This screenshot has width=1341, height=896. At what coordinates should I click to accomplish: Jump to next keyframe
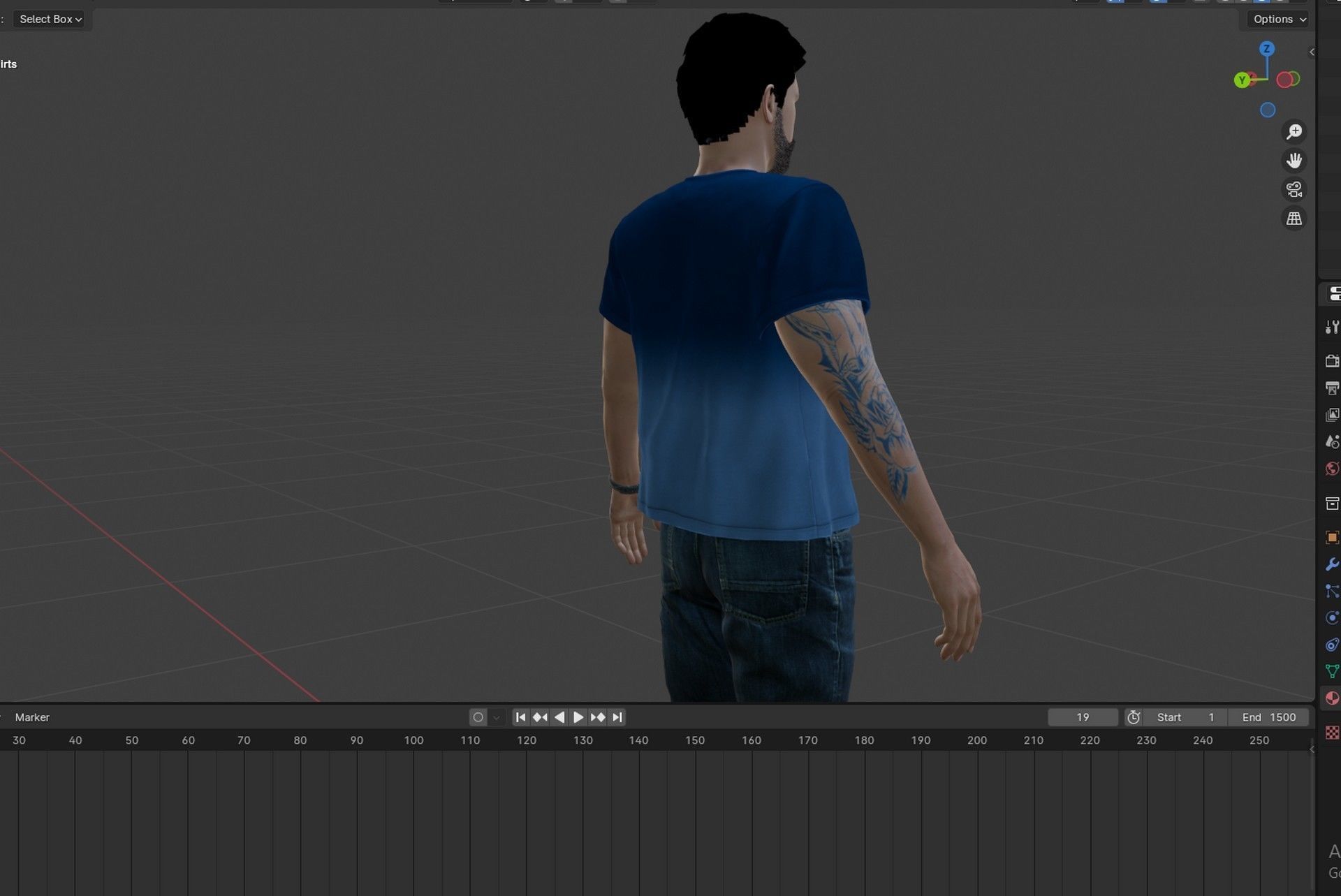click(x=598, y=717)
